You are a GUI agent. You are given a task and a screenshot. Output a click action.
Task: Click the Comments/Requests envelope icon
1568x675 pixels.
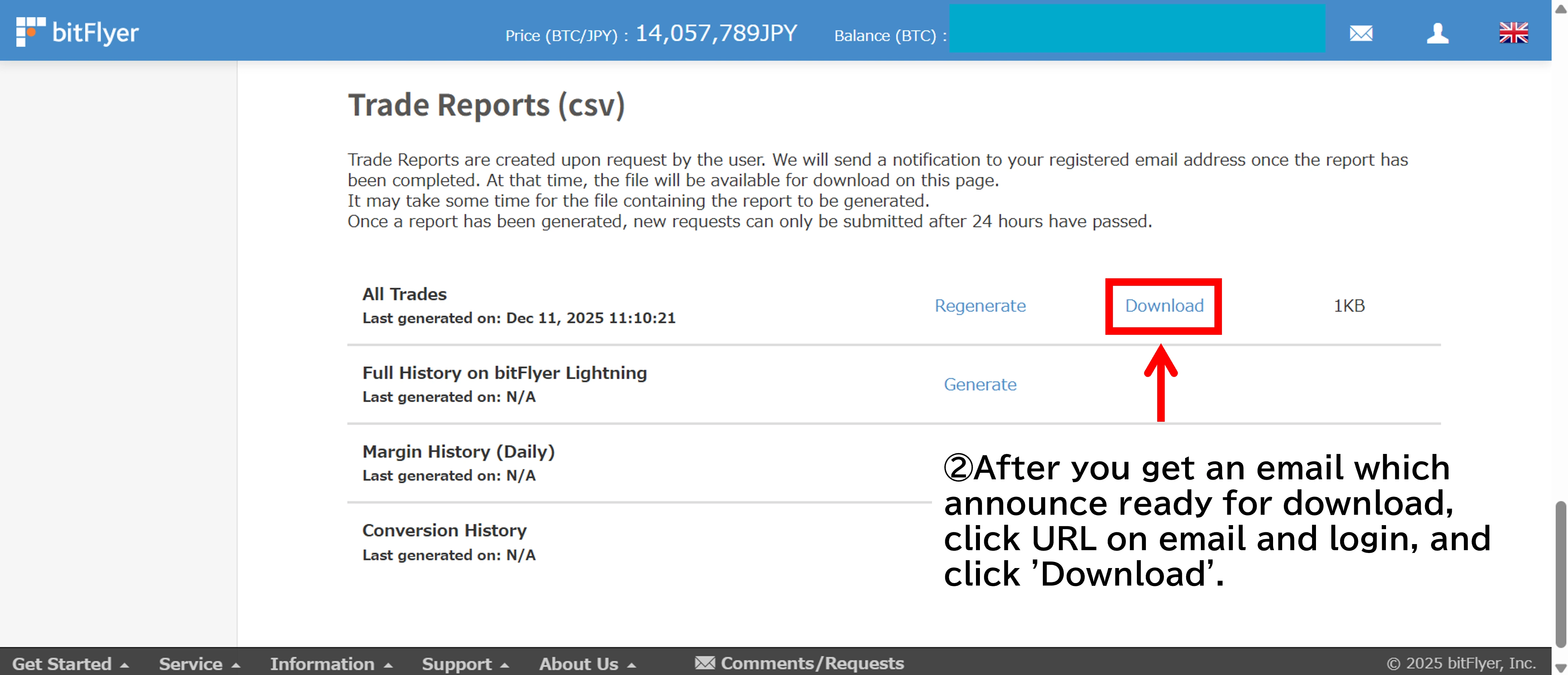pos(705,662)
